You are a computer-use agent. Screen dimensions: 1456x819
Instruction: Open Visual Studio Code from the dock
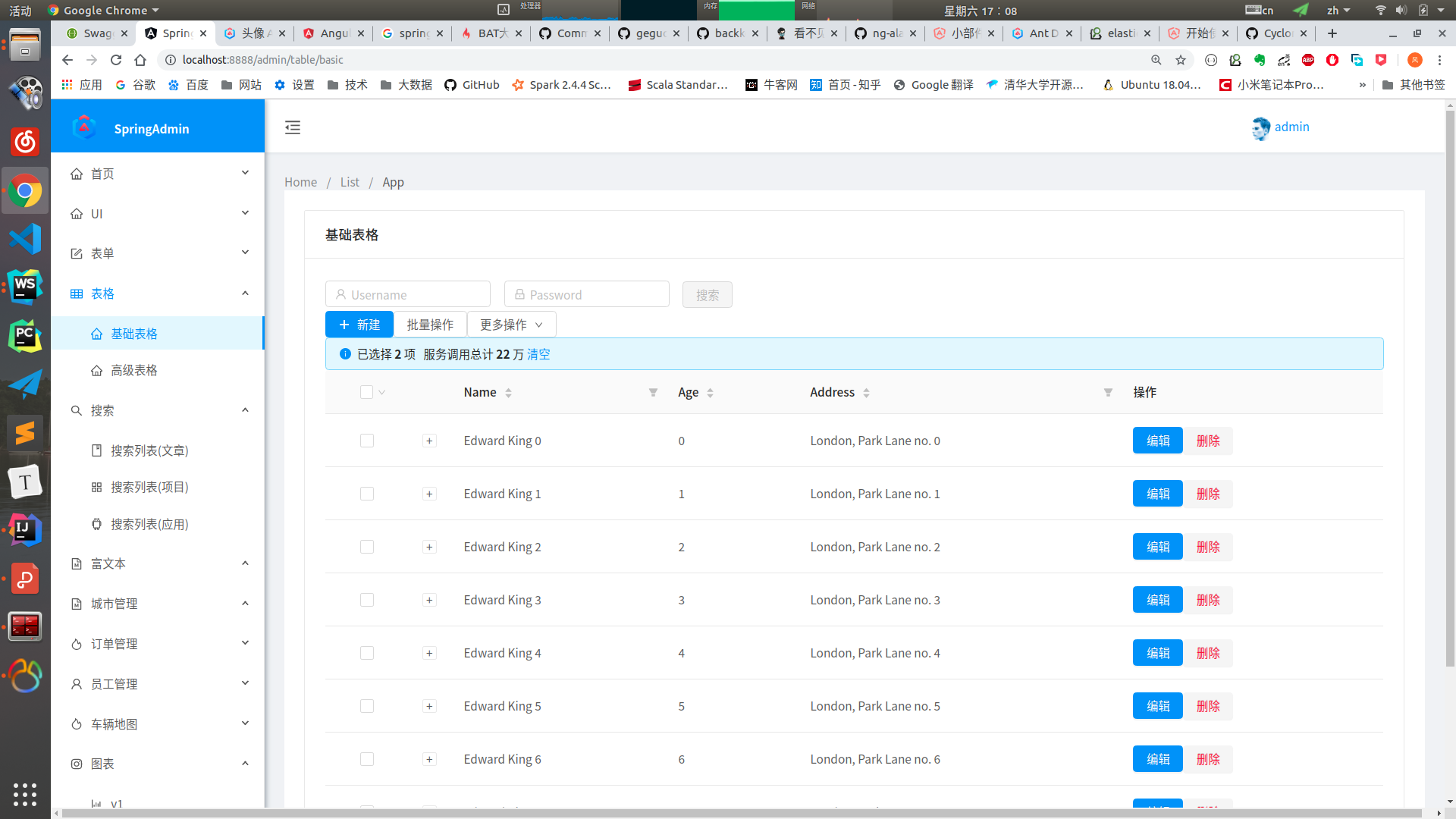pos(25,239)
